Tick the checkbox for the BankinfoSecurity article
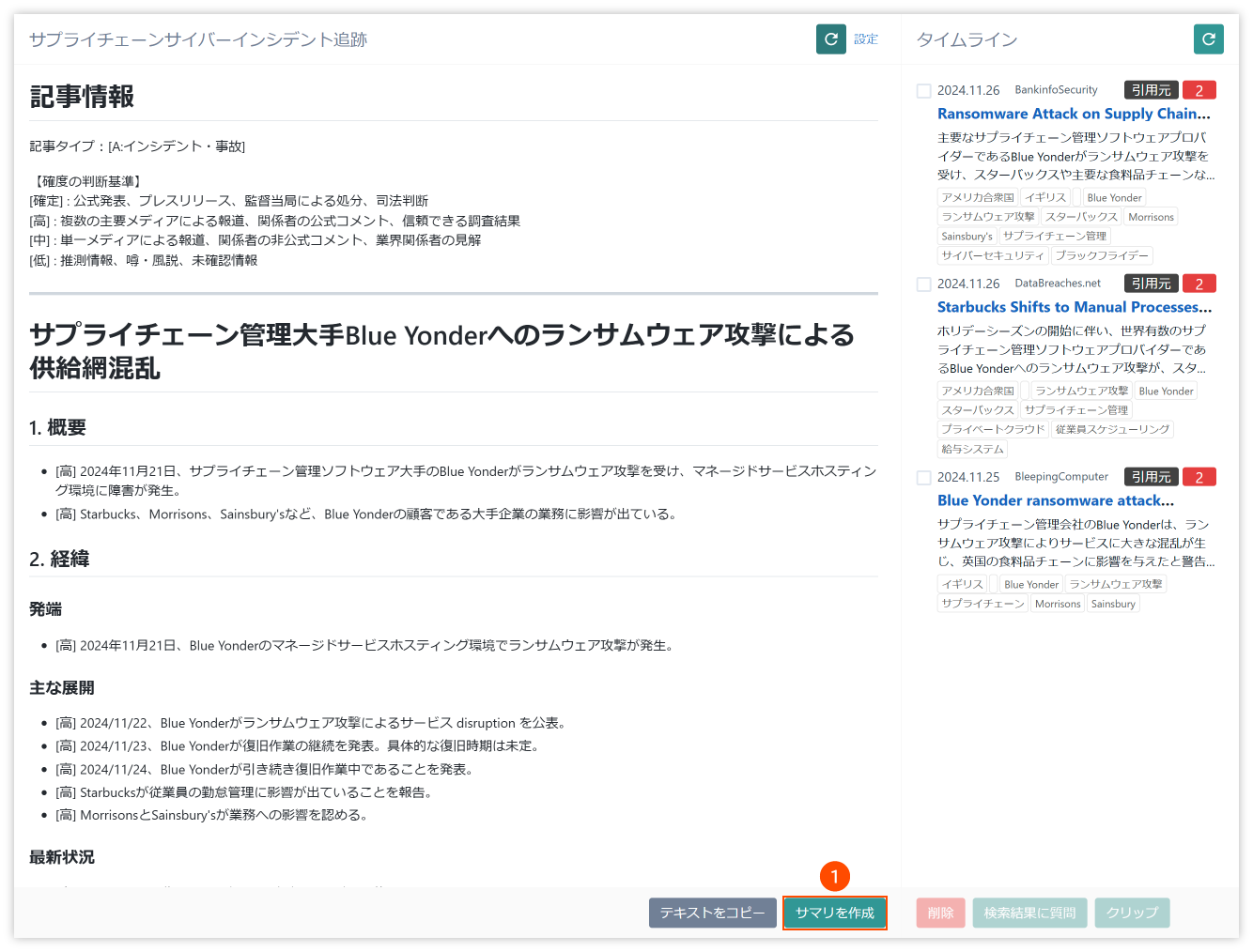Viewport: 1253px width, 952px height. pos(924,91)
